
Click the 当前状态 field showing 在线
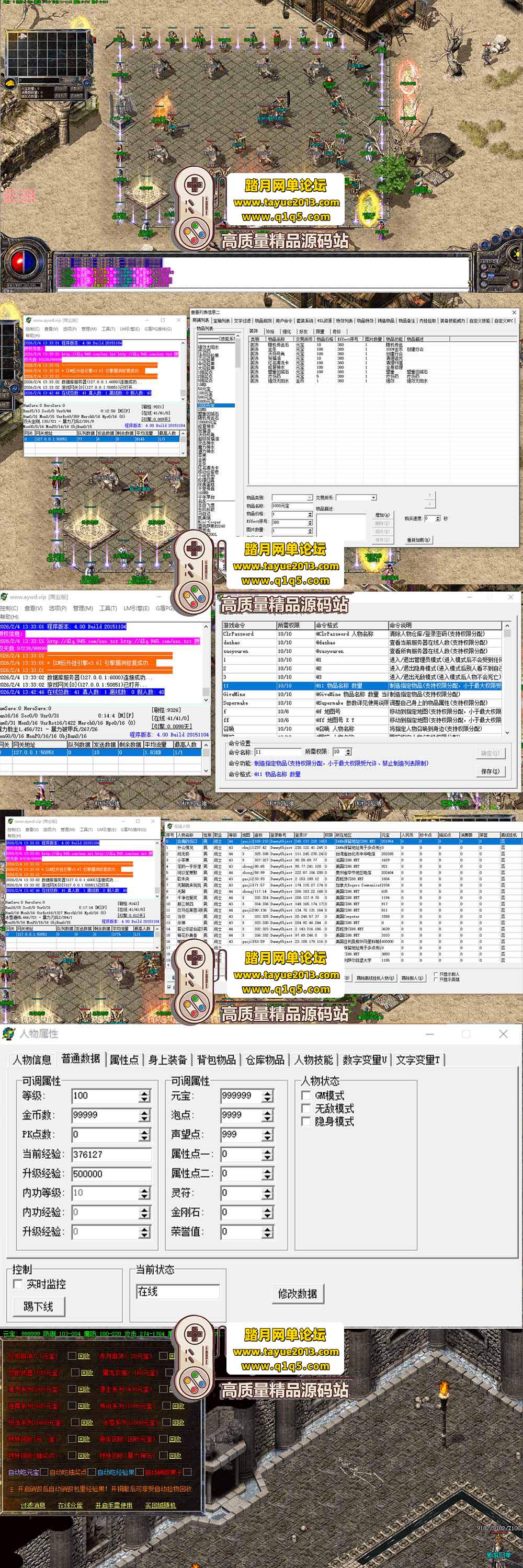point(178,1292)
